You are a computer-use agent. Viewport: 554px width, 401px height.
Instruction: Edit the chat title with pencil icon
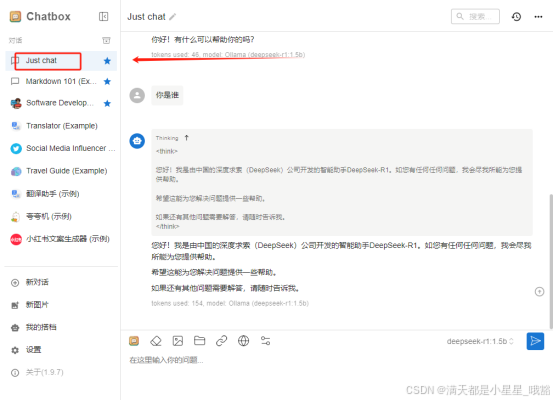coord(172,17)
